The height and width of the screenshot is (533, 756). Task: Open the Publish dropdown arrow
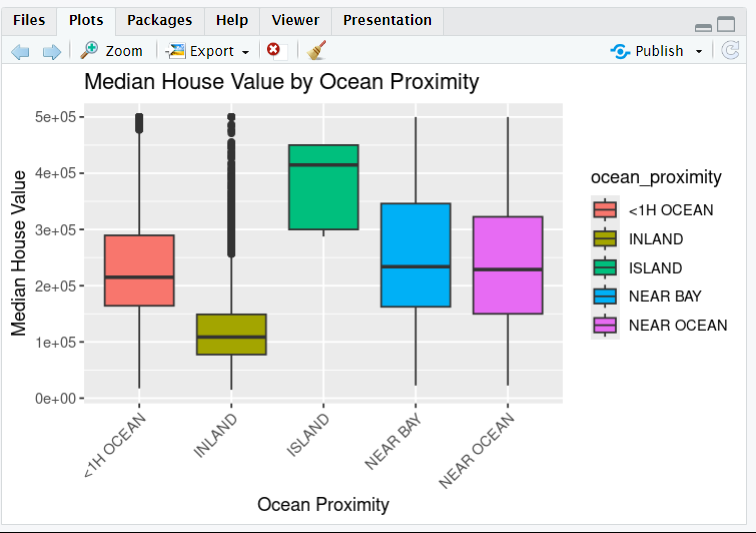[x=699, y=52]
